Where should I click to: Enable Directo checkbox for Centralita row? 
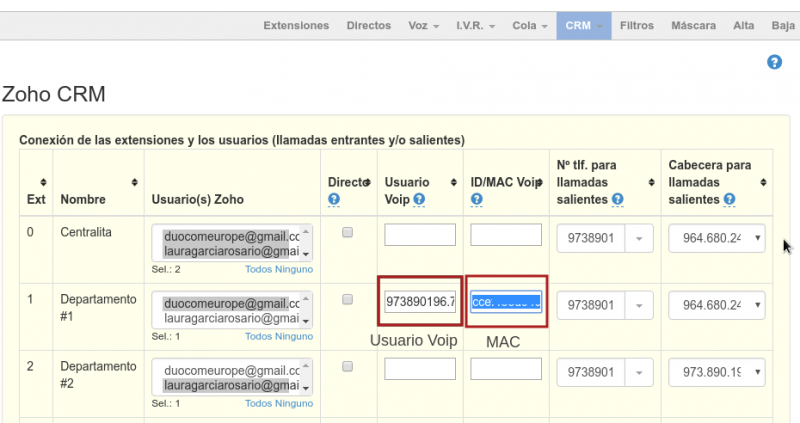click(x=348, y=232)
